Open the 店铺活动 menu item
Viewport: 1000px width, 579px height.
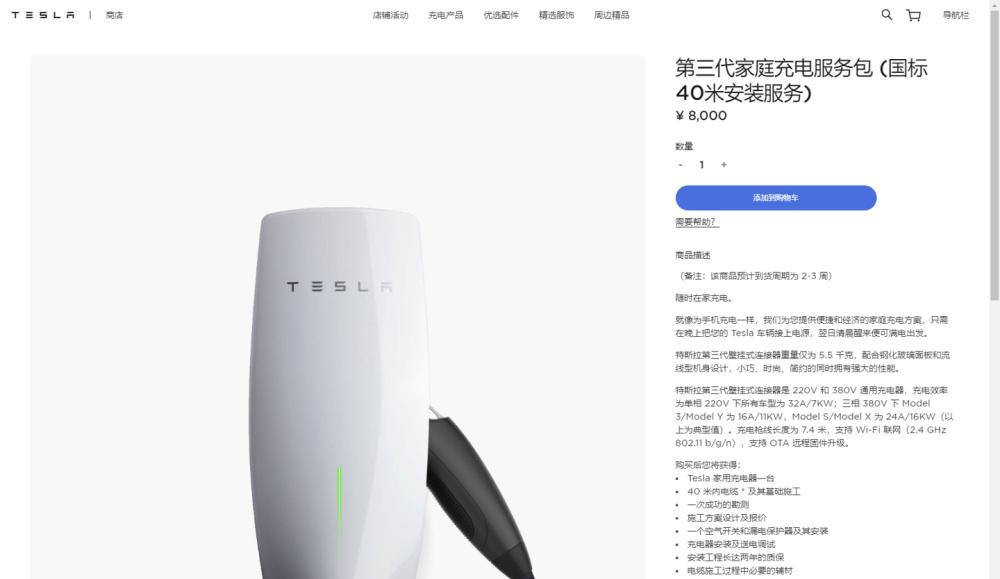pos(390,15)
